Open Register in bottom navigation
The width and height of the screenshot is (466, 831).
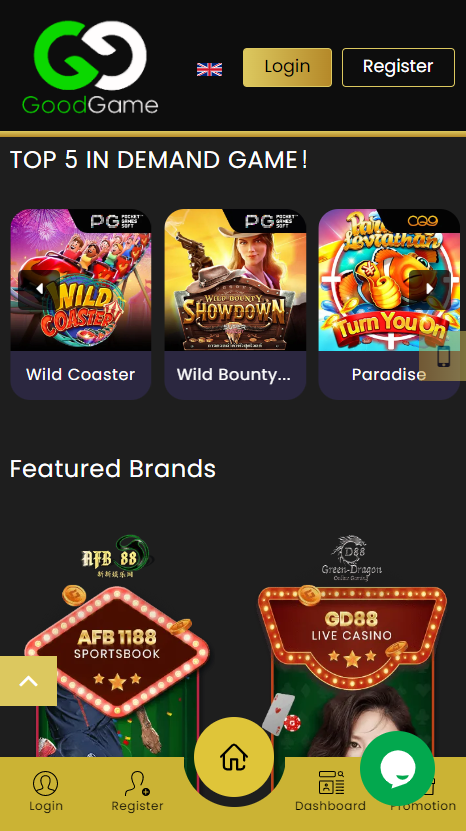pyautogui.click(x=137, y=791)
